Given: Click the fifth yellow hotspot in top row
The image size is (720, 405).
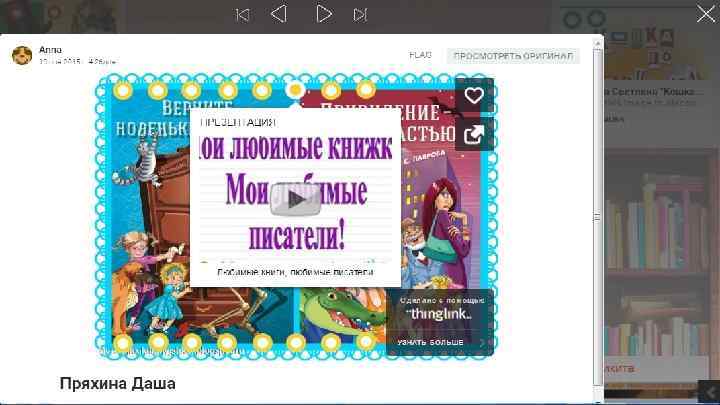Looking at the screenshot, I should [262, 90].
